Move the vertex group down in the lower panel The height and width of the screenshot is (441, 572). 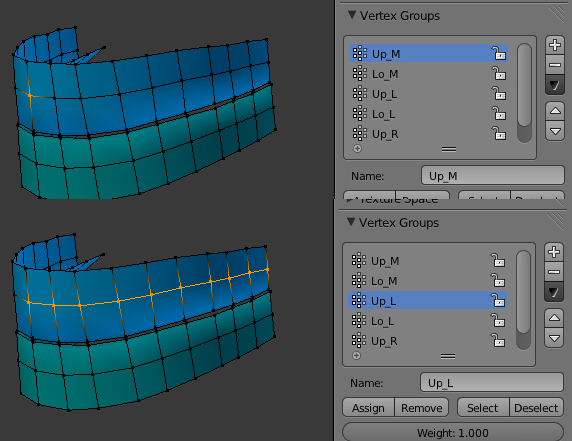pyautogui.click(x=554, y=338)
